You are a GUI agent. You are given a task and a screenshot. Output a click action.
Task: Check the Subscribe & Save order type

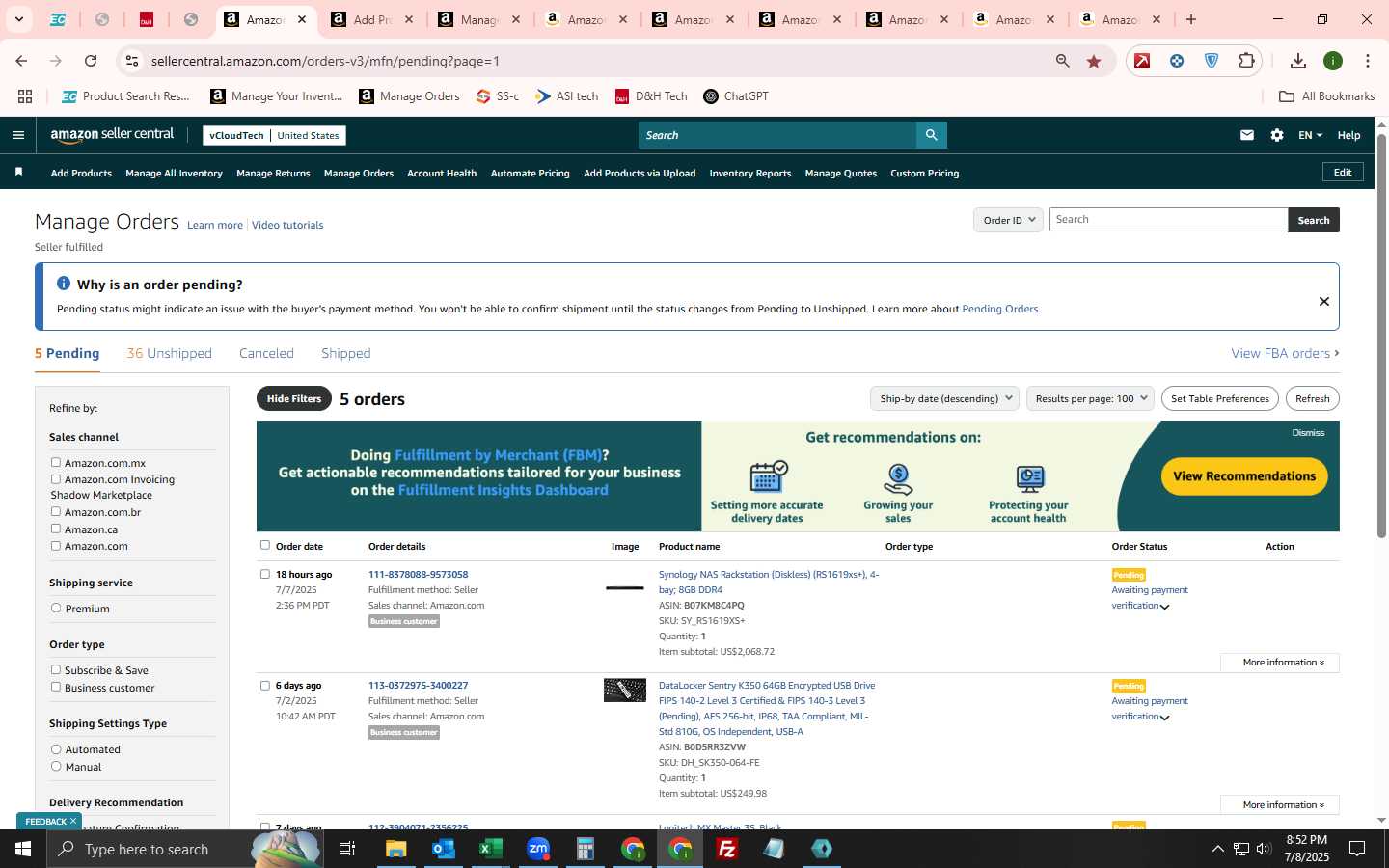point(56,670)
